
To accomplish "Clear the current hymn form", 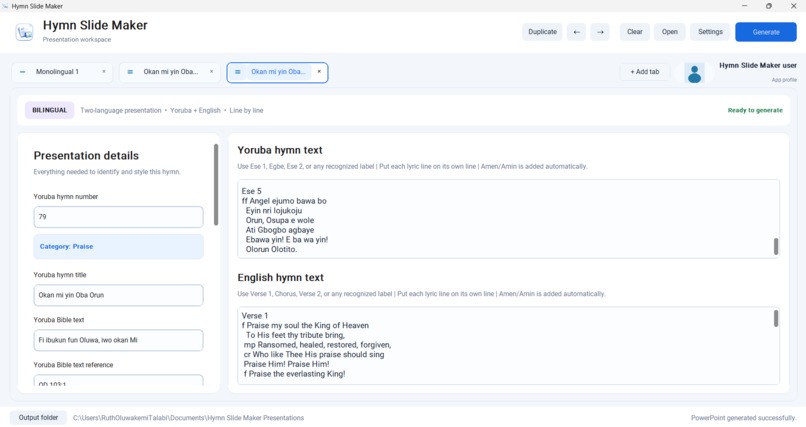I will tap(635, 32).
